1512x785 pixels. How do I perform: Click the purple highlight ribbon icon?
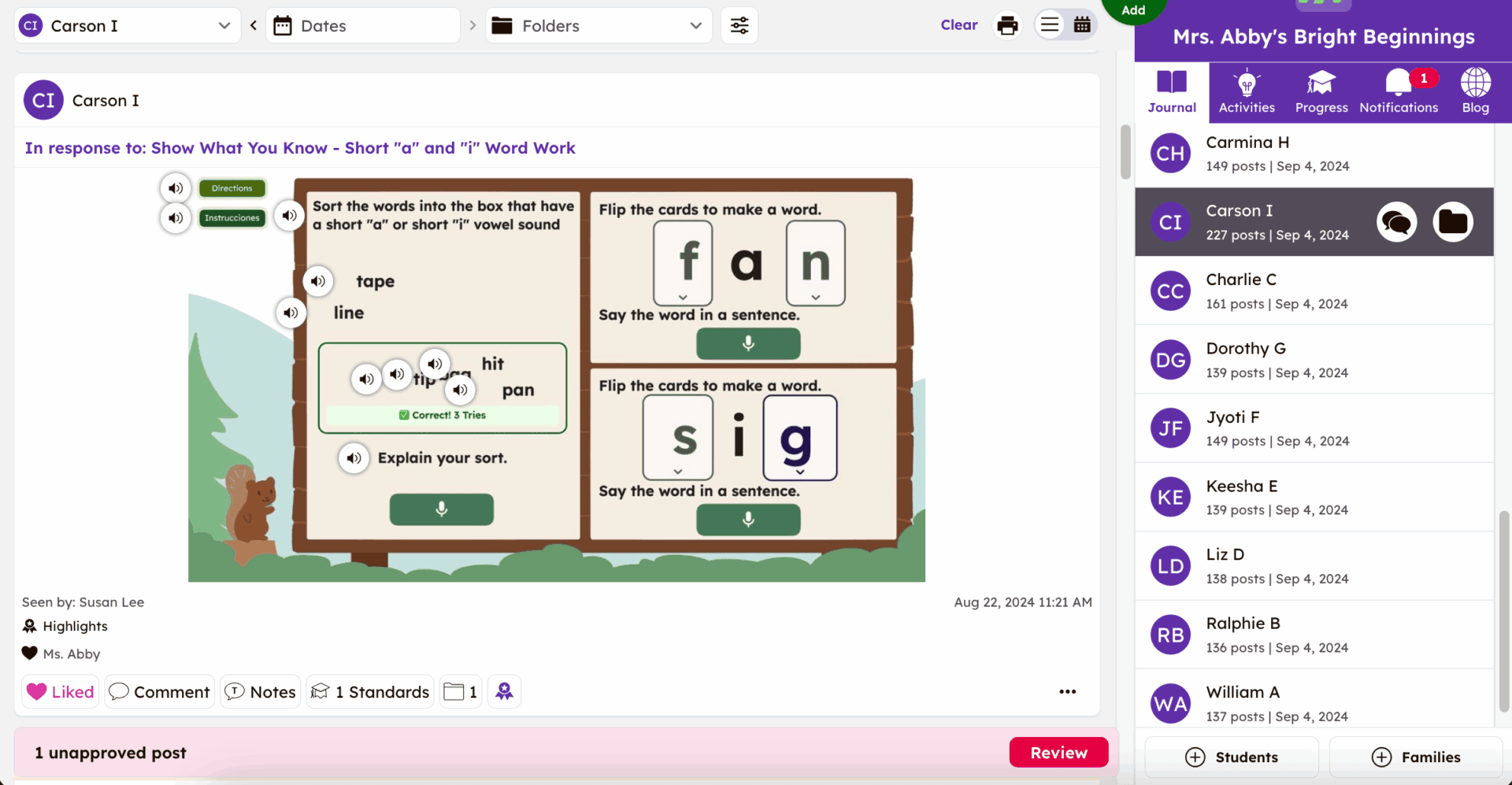coord(504,691)
